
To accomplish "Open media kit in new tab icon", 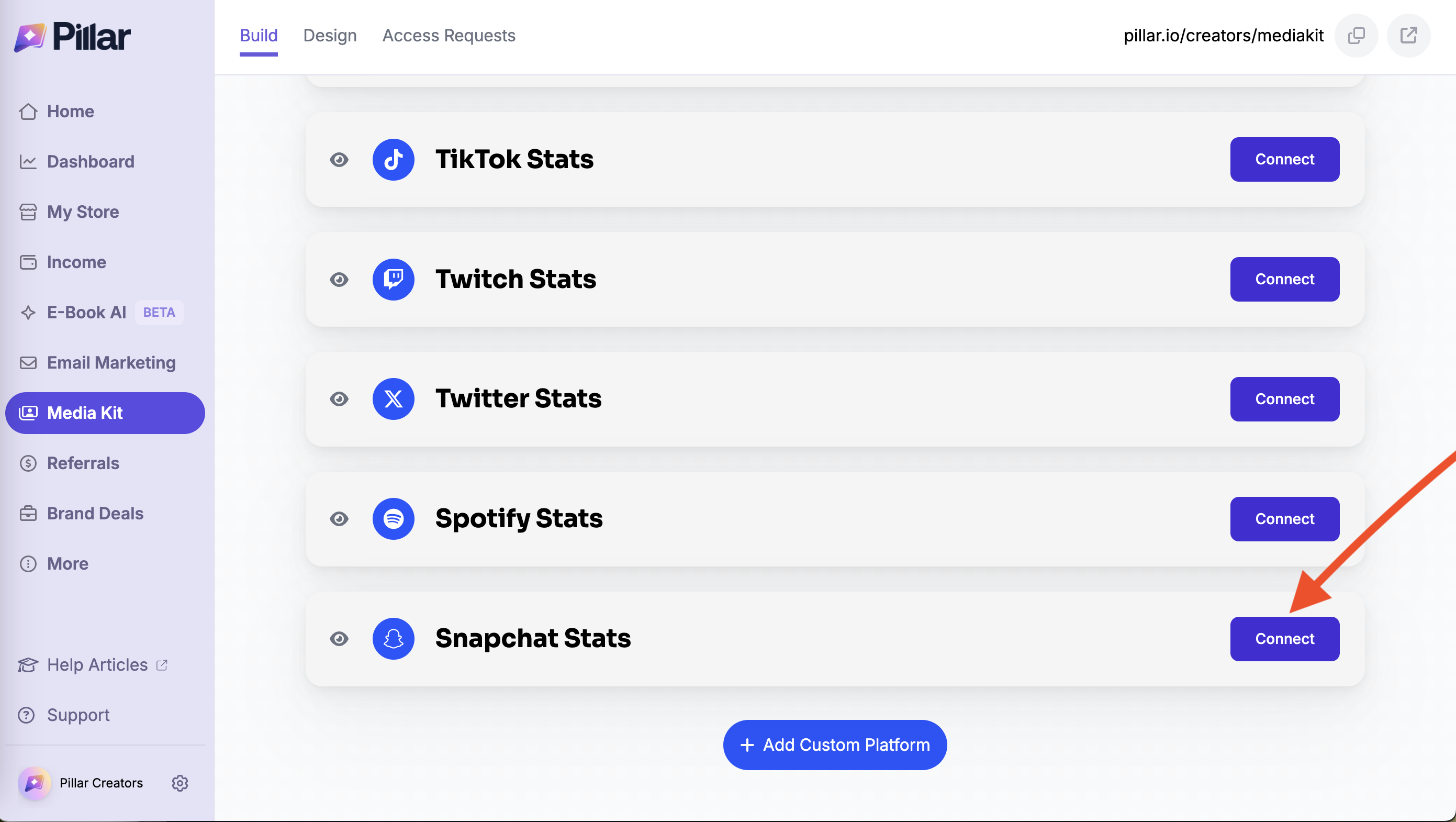I will (1408, 36).
